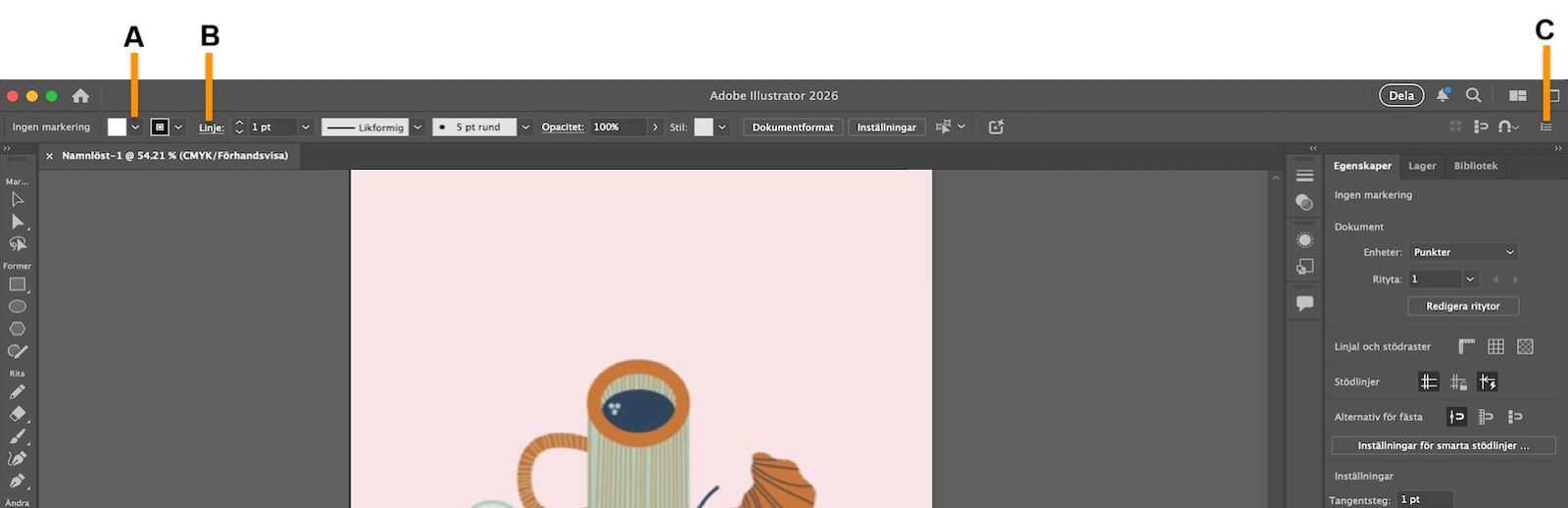Toggle the transparency grid icon
This screenshot has height=508, width=1568.
click(x=1525, y=346)
